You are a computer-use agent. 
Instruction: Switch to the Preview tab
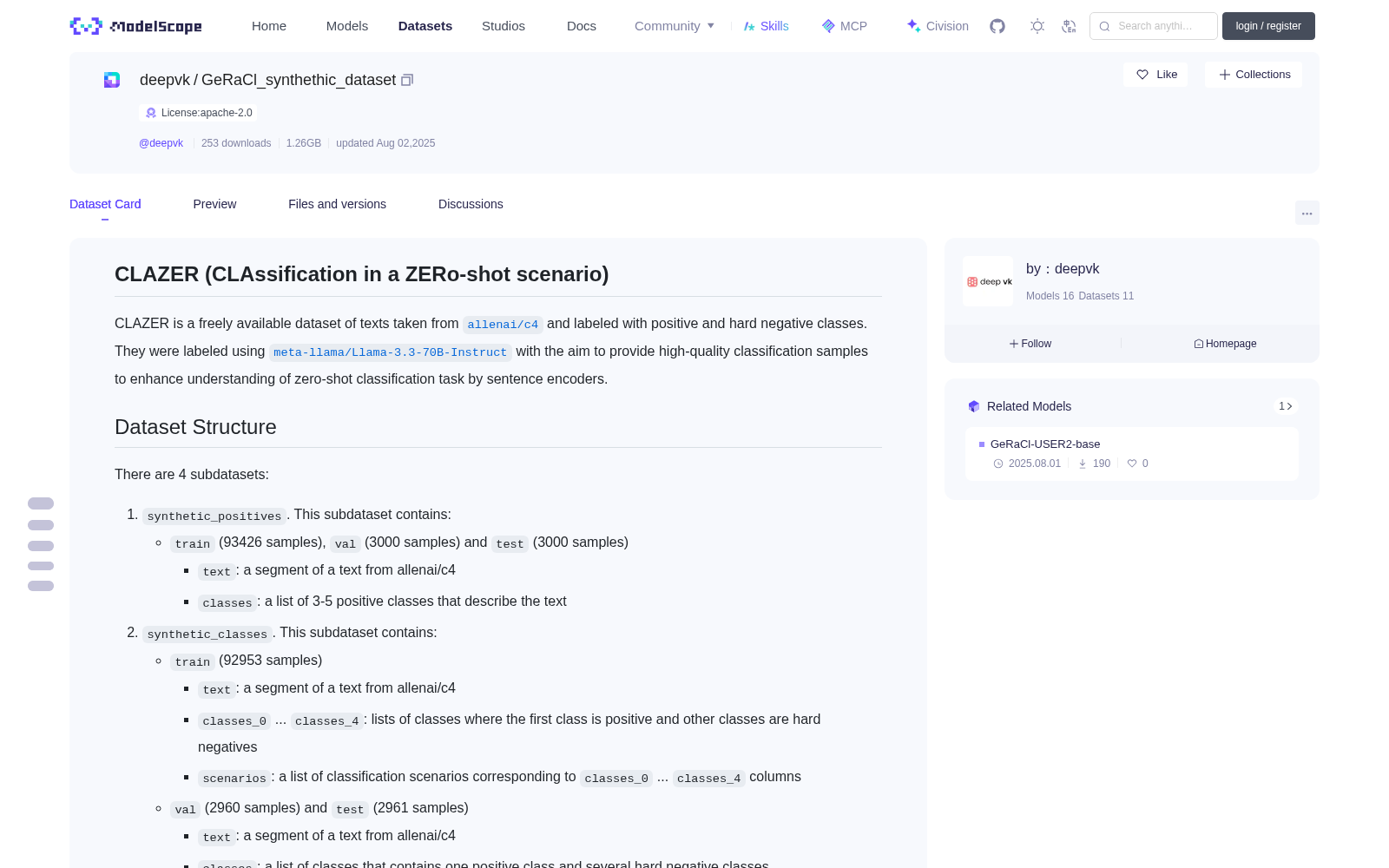(214, 204)
